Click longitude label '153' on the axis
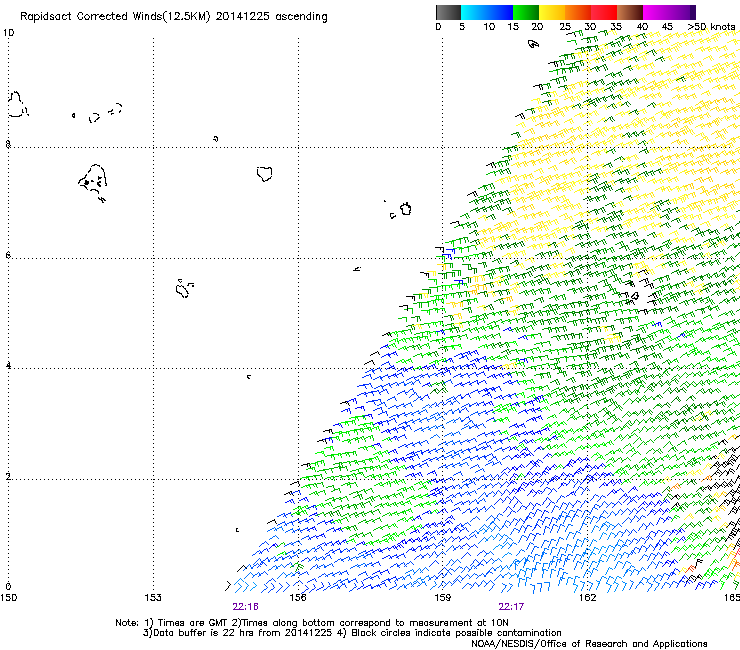Screen dimensions: 740x650 click(x=153, y=598)
